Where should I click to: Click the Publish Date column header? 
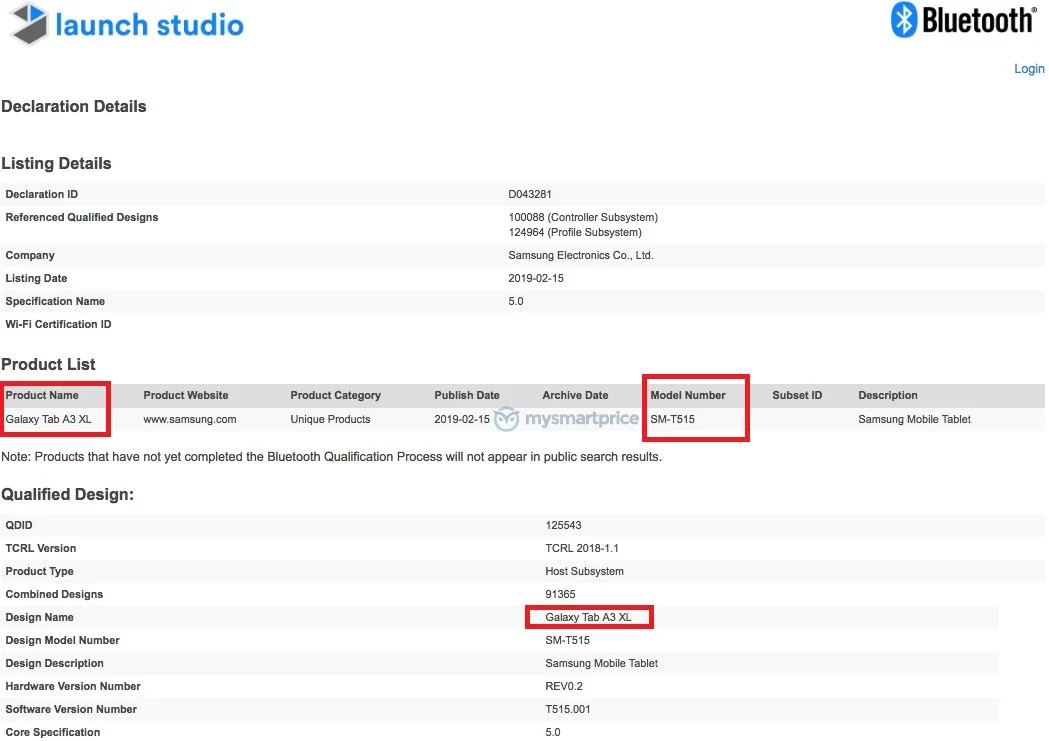[467, 395]
